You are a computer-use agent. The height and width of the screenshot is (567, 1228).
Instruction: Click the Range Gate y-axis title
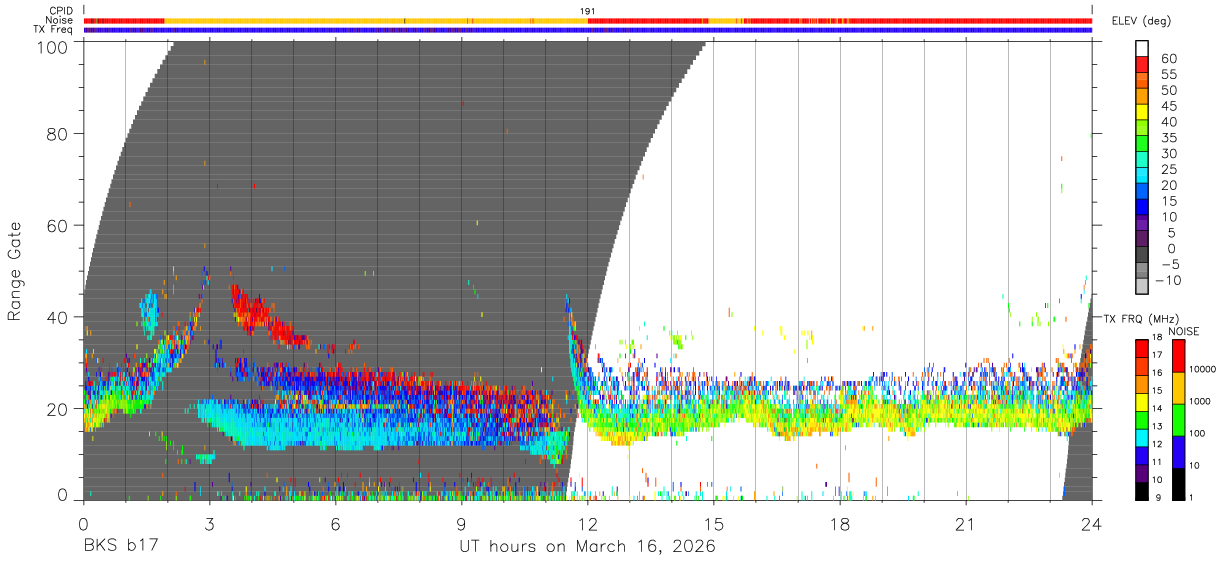pyautogui.click(x=16, y=271)
